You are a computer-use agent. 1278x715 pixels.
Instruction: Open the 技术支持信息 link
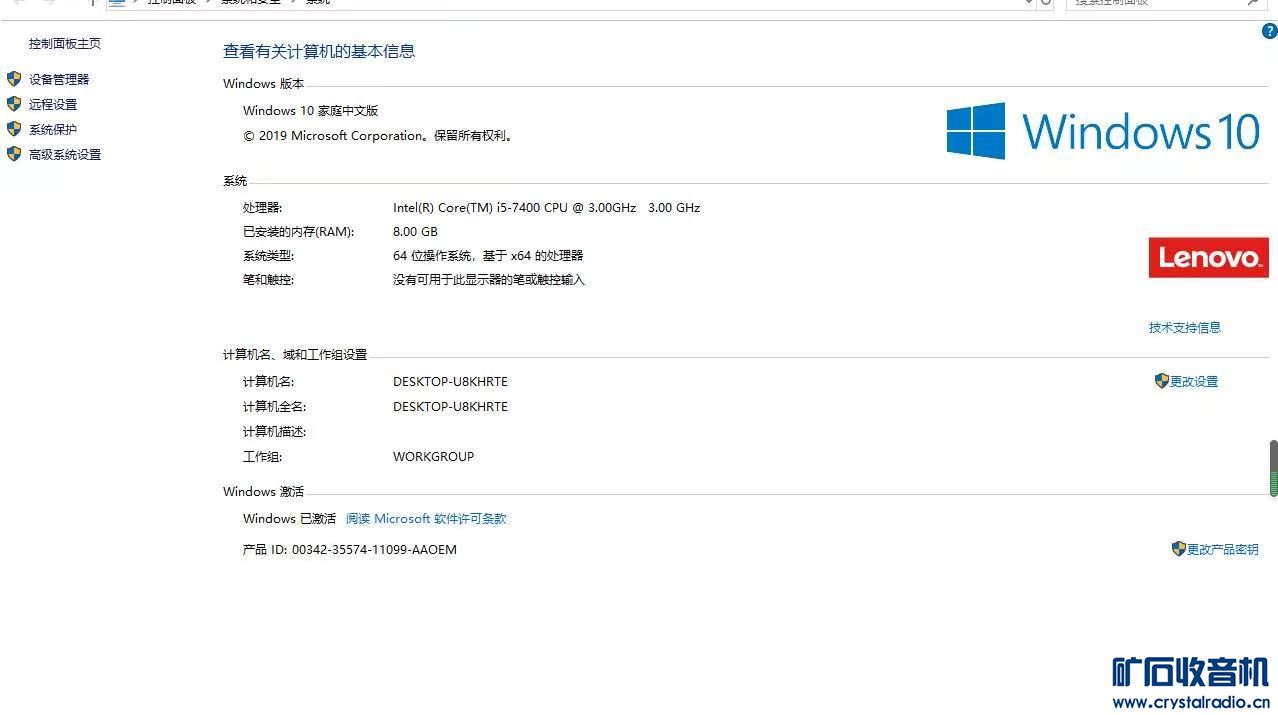(1185, 327)
